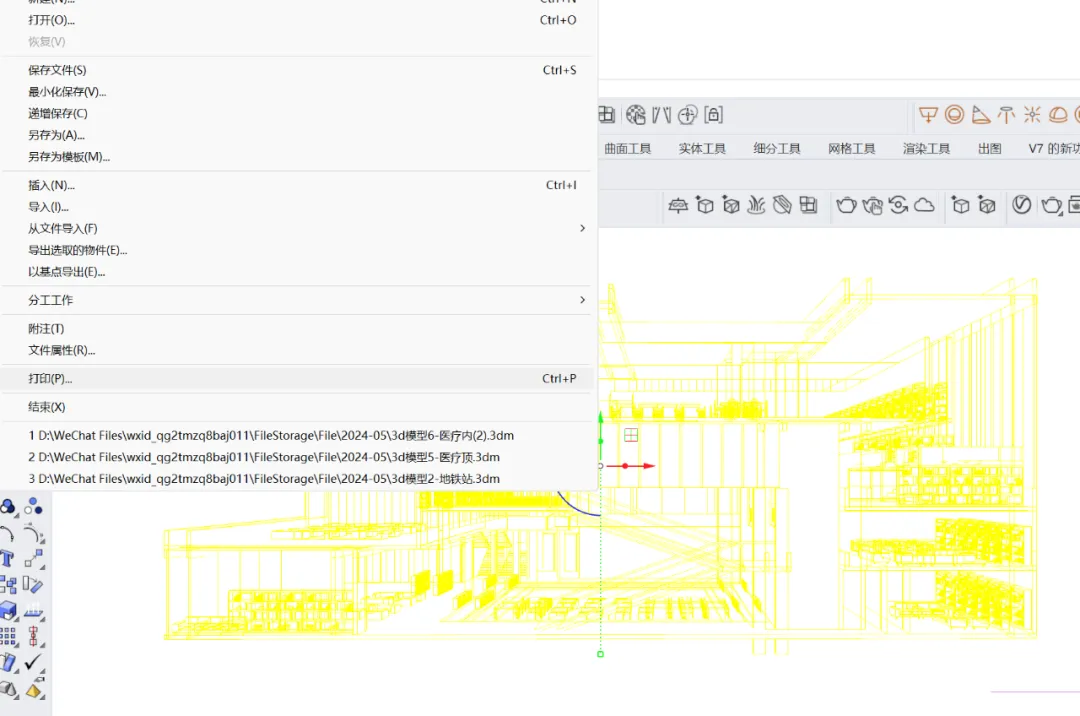
Task: Click the orange concentric circle light icon
Action: pyautogui.click(x=955, y=114)
